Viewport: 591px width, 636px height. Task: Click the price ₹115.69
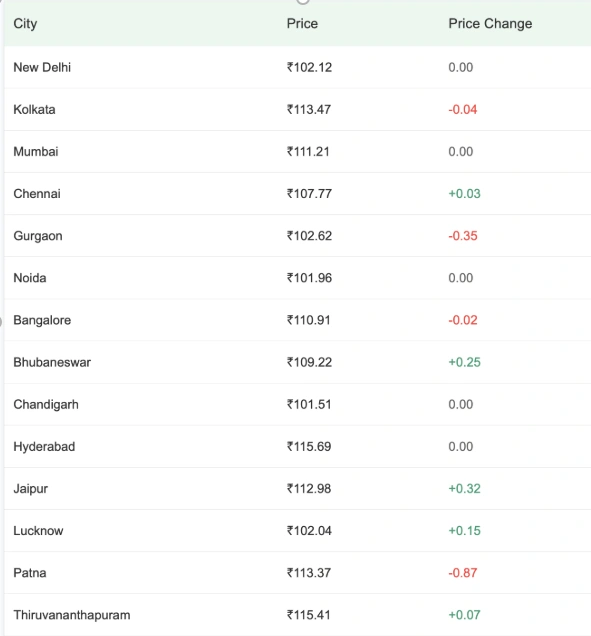coord(309,447)
